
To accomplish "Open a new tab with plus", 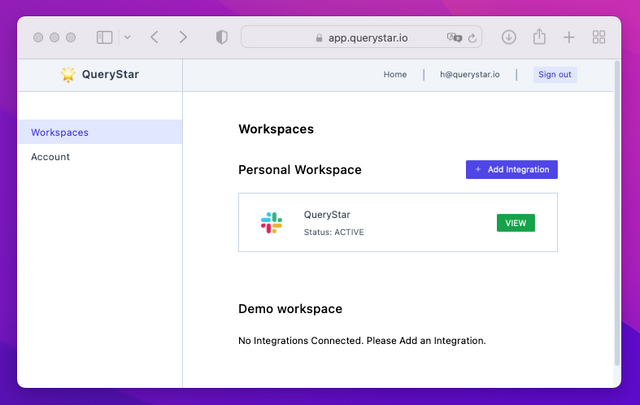I will [x=569, y=37].
